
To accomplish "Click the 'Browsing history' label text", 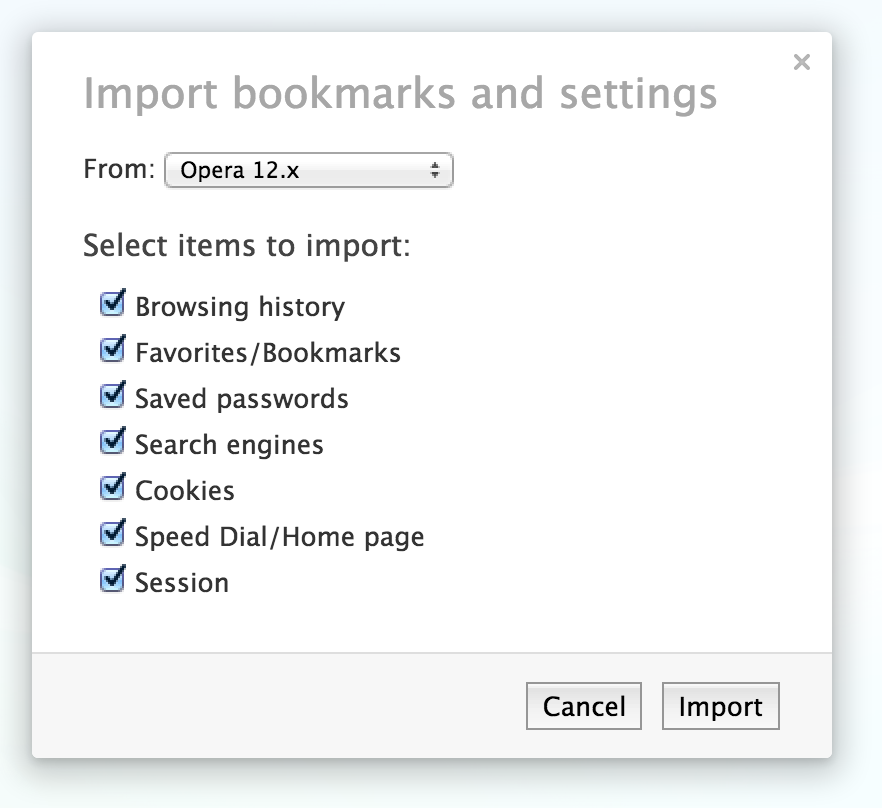I will tap(240, 307).
